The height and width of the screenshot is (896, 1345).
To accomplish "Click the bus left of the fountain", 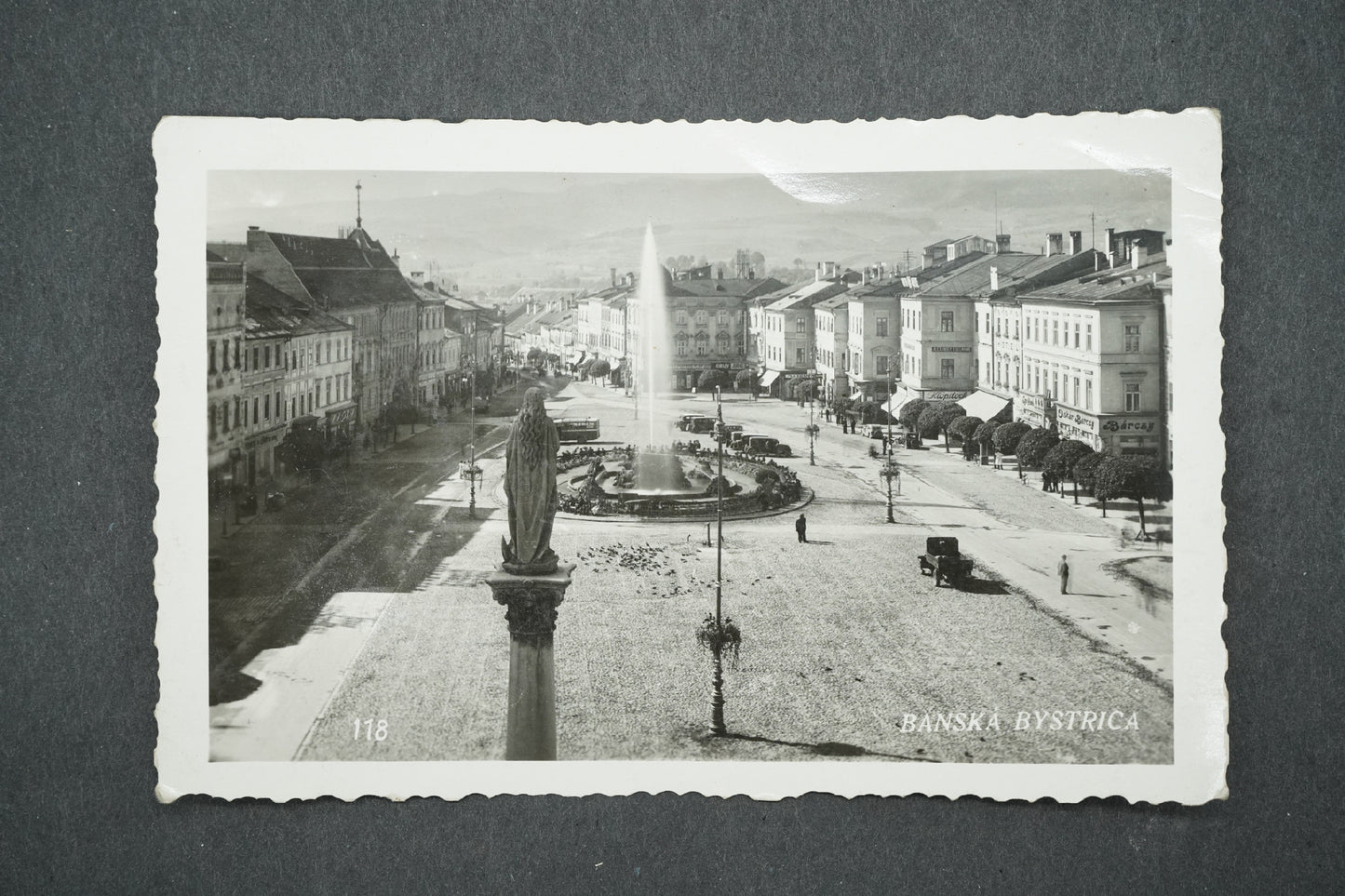I will tap(576, 430).
